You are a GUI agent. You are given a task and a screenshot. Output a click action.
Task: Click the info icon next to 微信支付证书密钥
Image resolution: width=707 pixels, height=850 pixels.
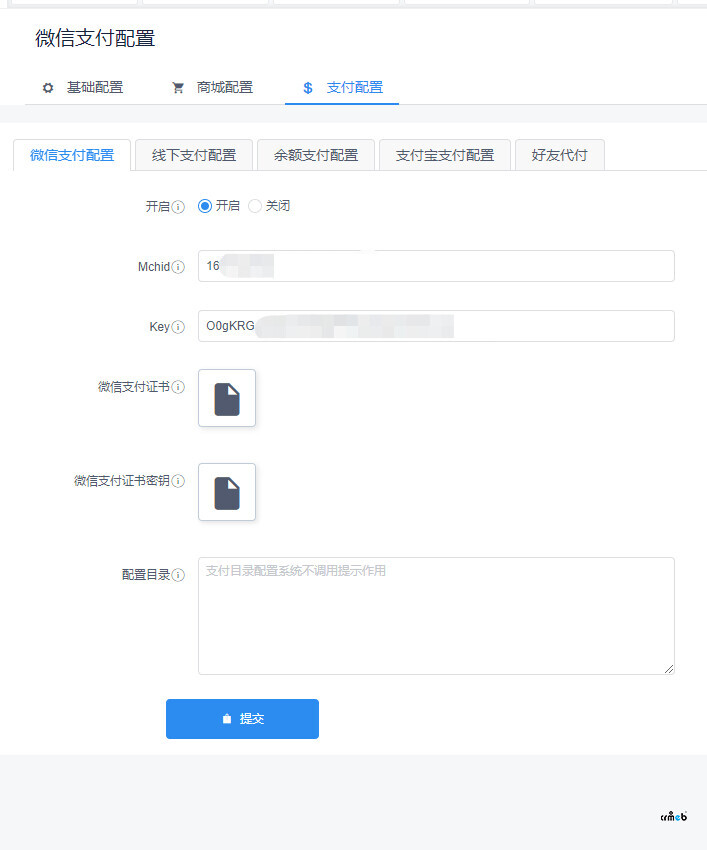(178, 481)
